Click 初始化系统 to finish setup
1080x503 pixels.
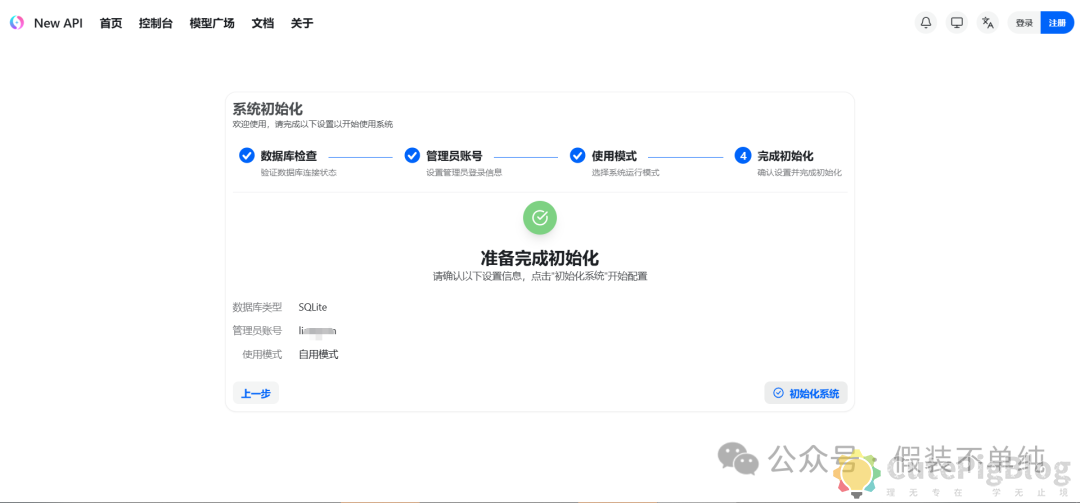[x=806, y=393]
